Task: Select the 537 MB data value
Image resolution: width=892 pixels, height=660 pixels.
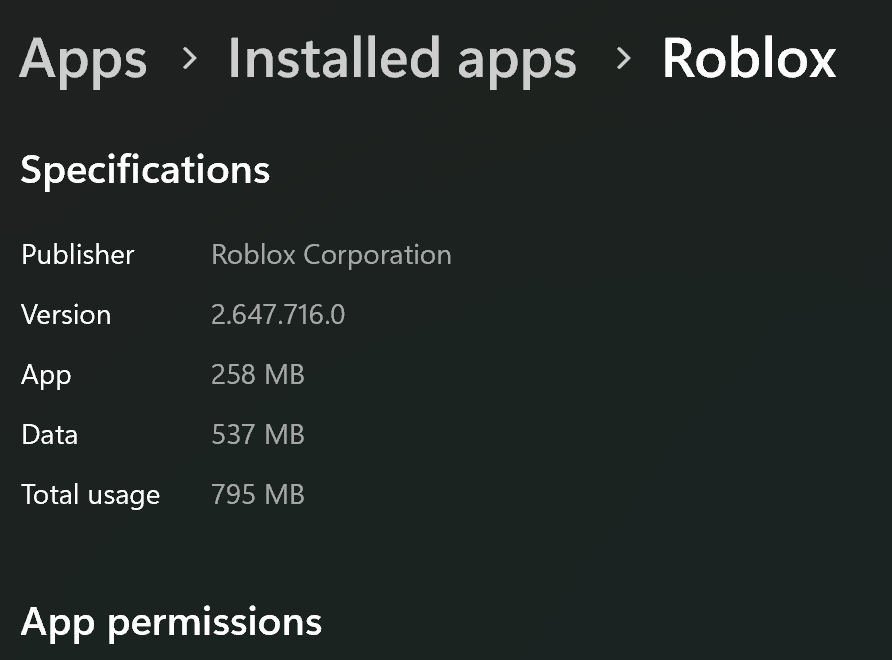Action: coord(258,435)
